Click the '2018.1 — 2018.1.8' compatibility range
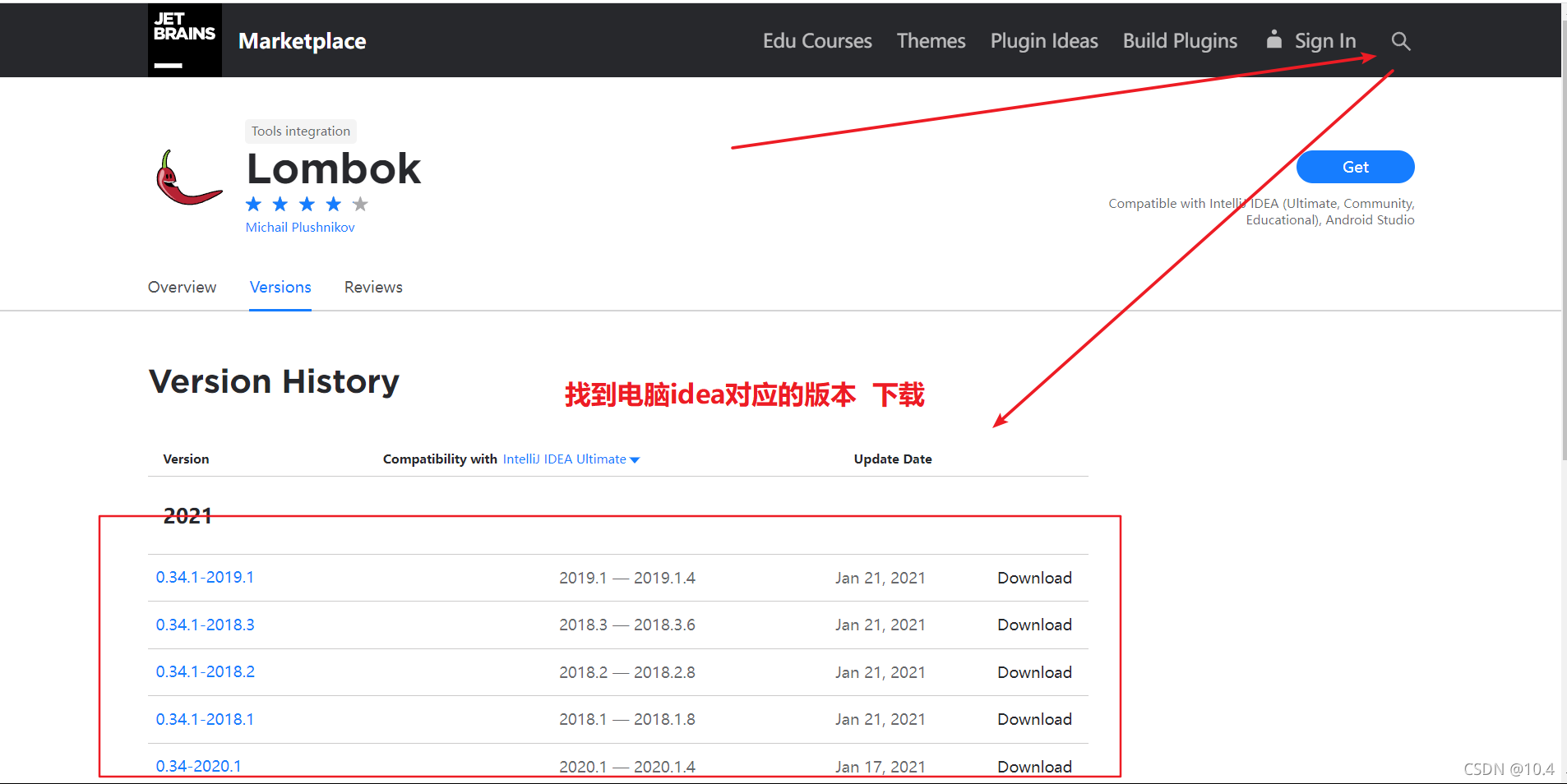The width and height of the screenshot is (1567, 784). (627, 719)
